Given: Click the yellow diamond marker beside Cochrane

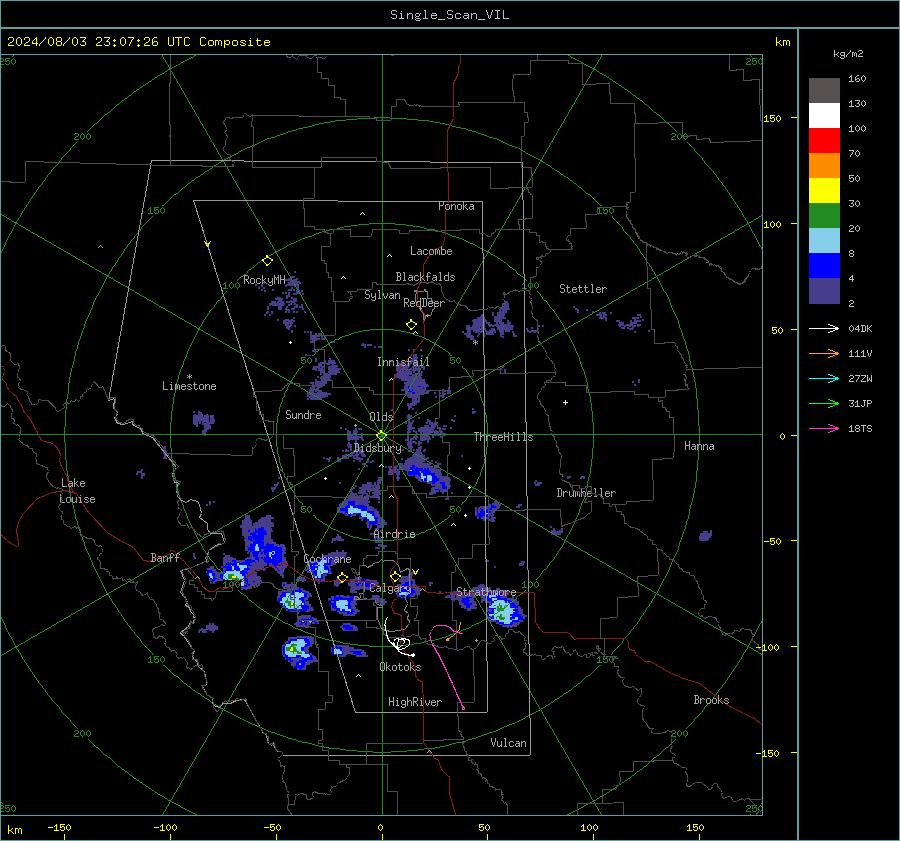Looking at the screenshot, I should 342,577.
